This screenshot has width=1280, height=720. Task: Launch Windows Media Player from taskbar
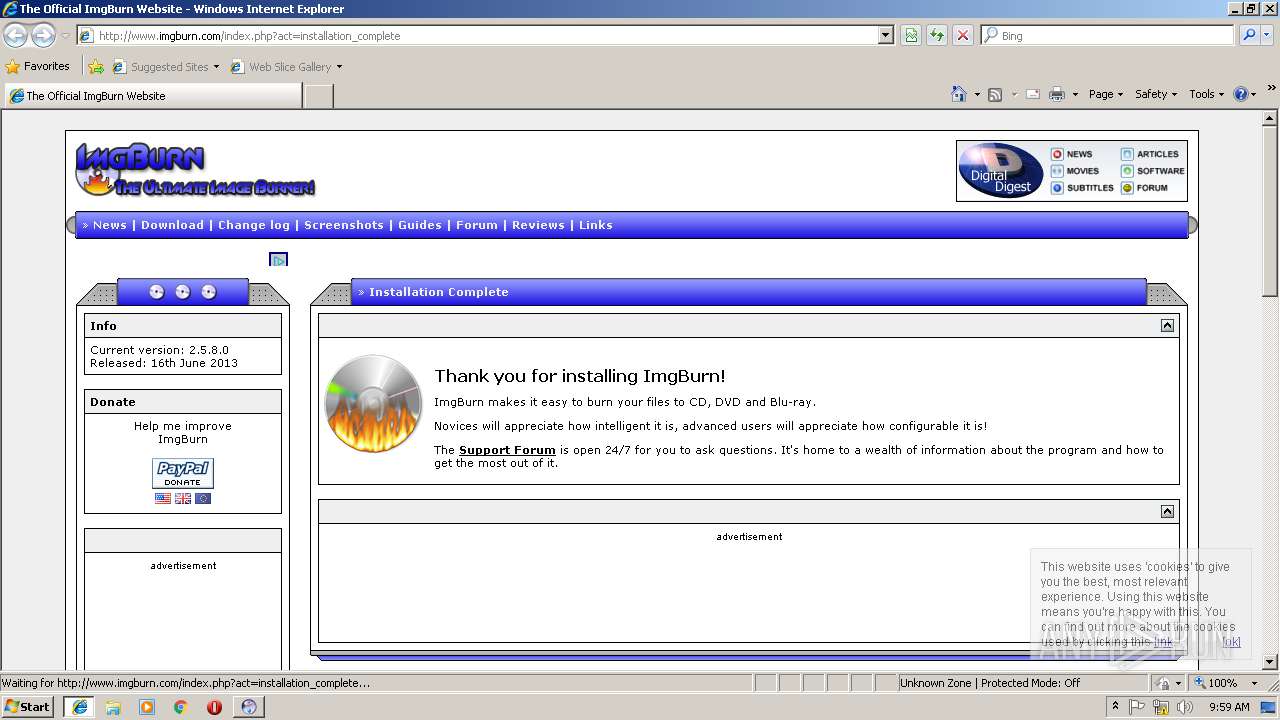tap(147, 706)
